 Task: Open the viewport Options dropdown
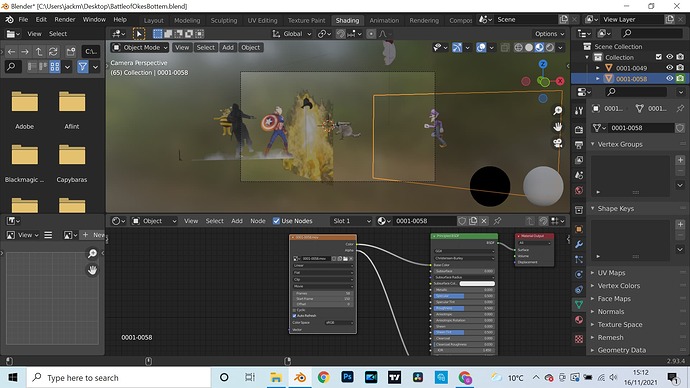[549, 34]
